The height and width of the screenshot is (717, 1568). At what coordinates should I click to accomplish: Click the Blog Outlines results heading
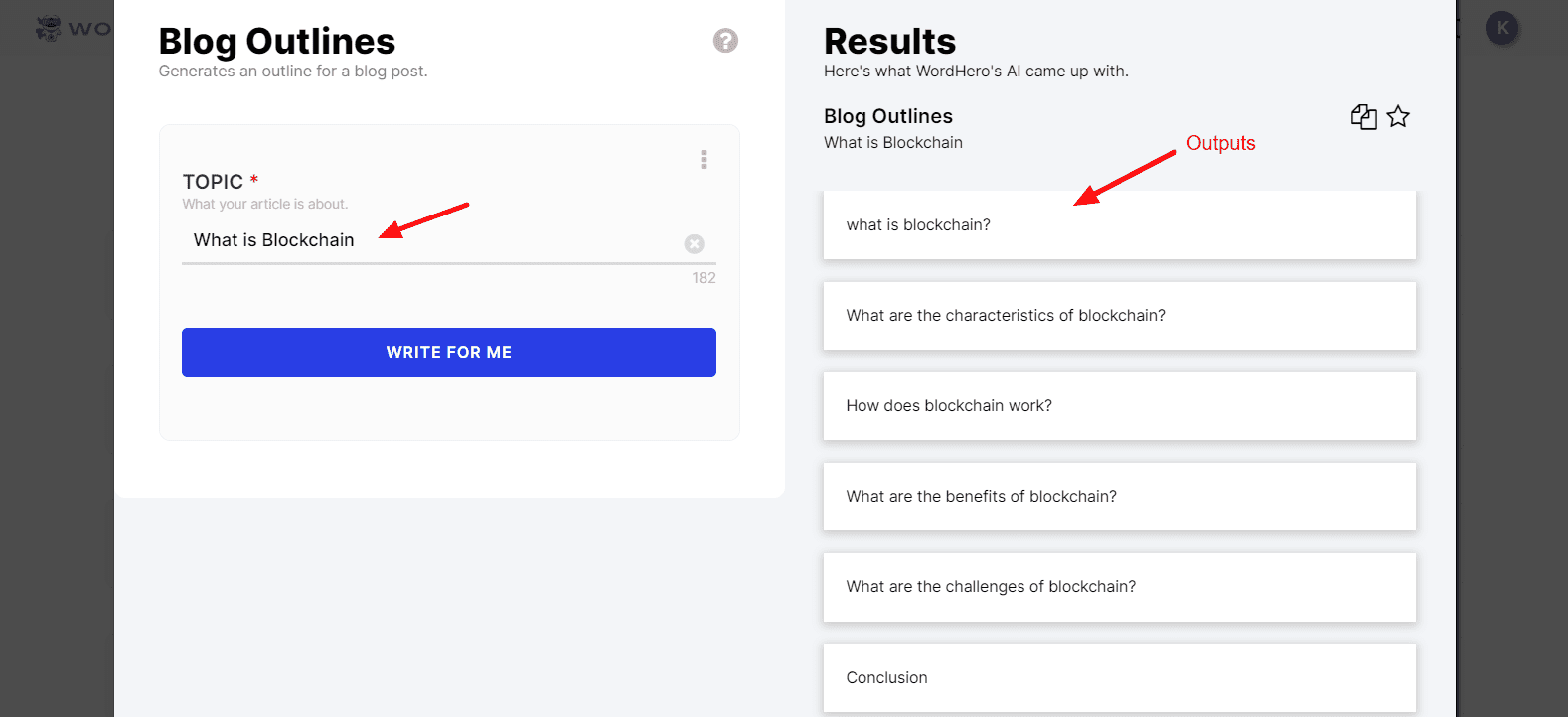(888, 116)
